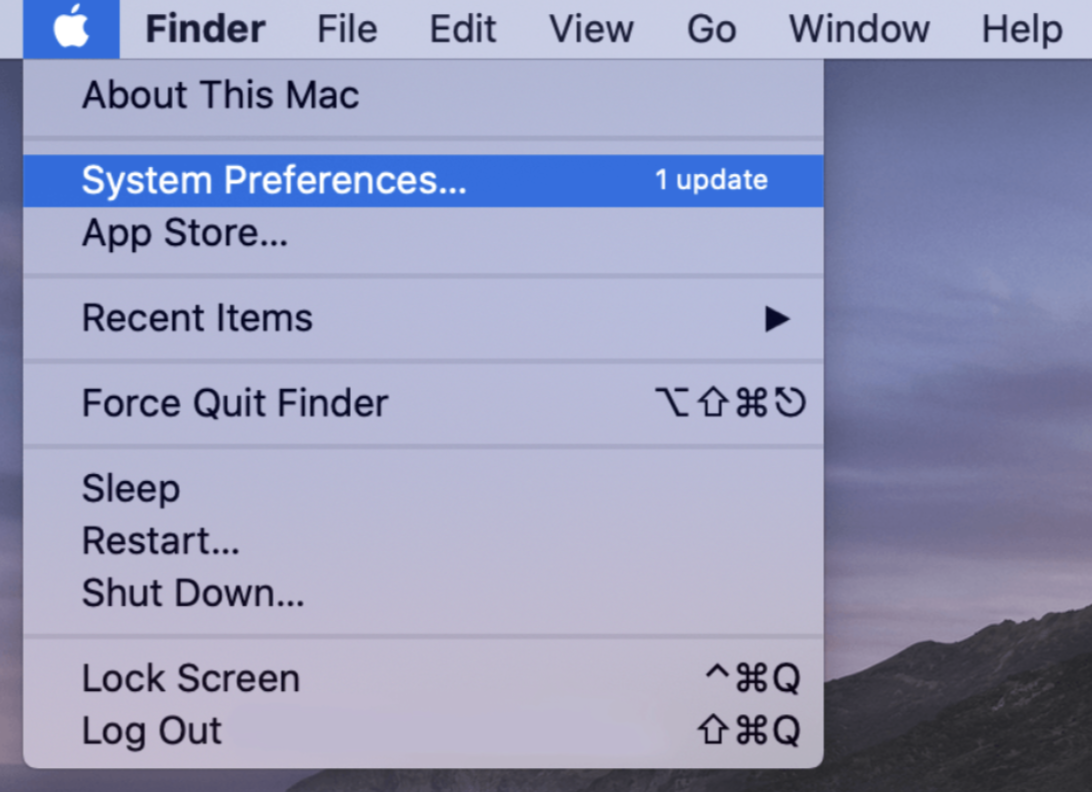
Task: Put the Mac to Sleep
Action: coord(131,489)
